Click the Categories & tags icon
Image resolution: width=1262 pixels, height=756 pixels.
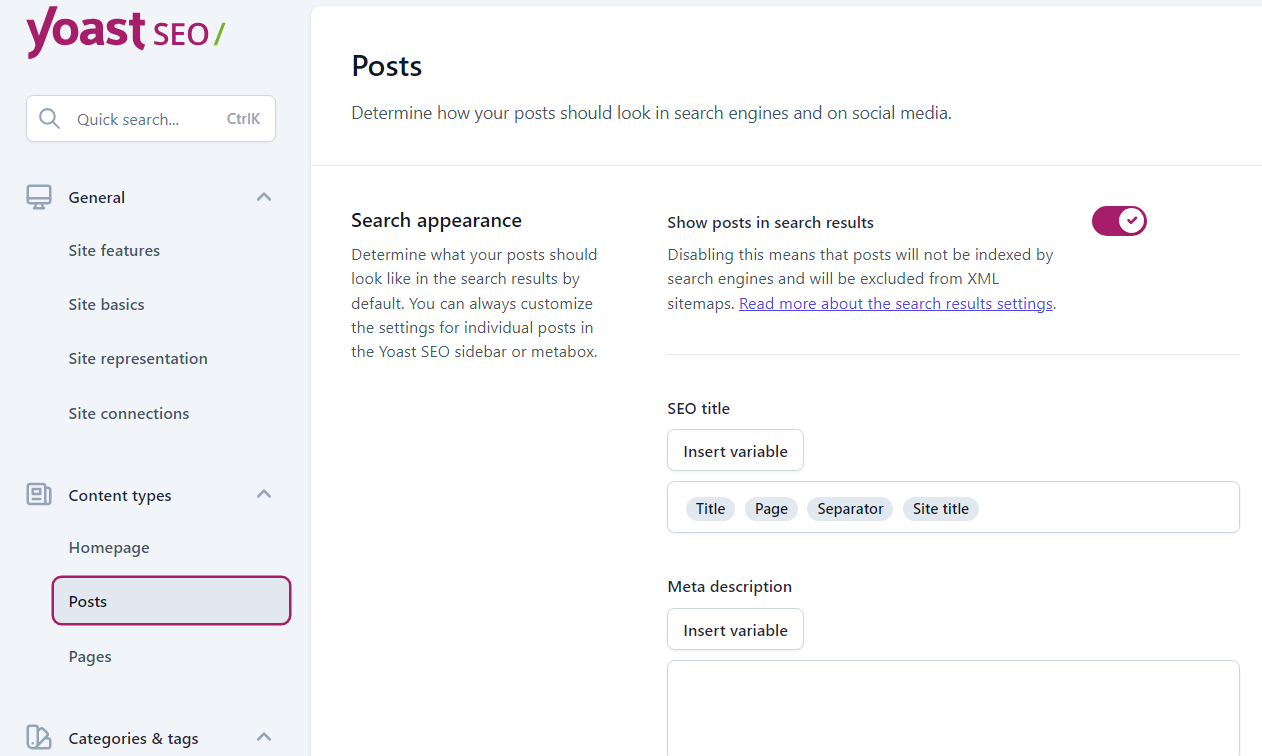click(38, 737)
